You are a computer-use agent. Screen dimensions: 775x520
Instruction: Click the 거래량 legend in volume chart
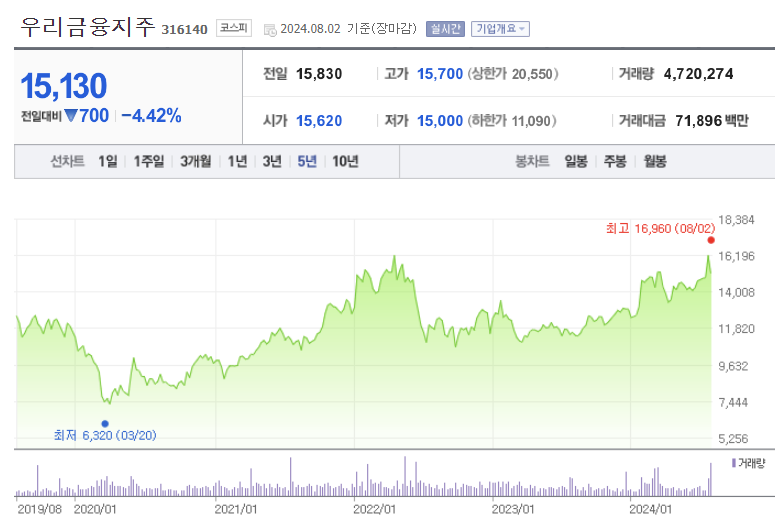point(748,463)
